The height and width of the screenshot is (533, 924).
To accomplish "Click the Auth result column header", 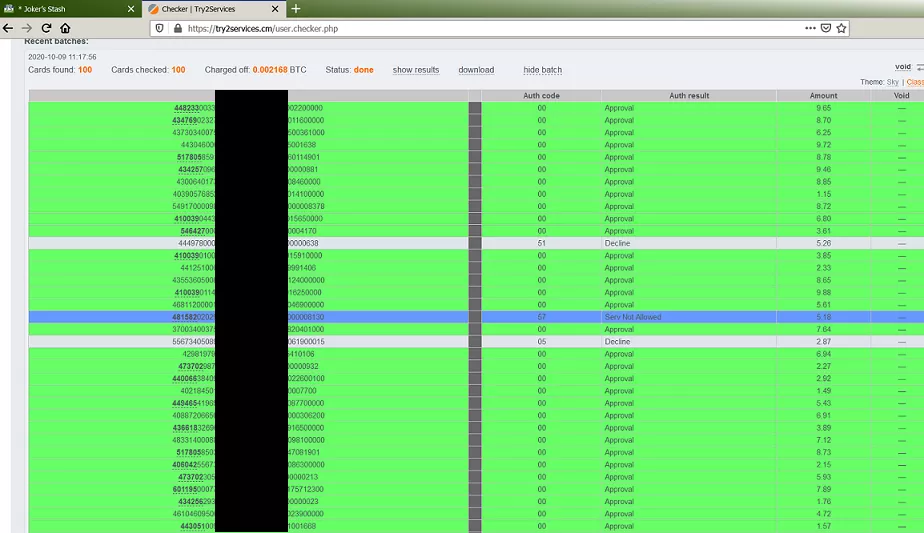I will pos(689,96).
